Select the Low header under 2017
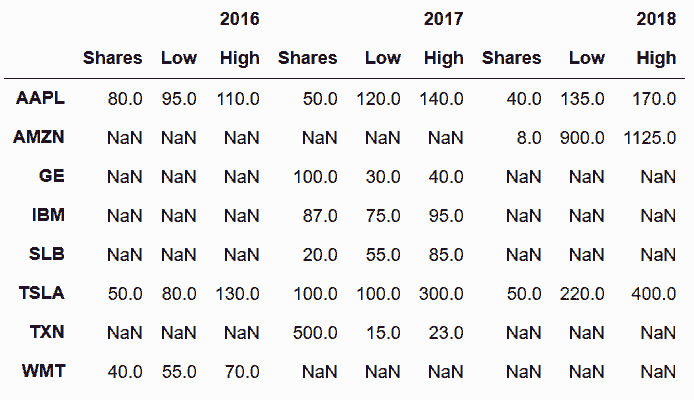The image size is (694, 400). coord(383,58)
